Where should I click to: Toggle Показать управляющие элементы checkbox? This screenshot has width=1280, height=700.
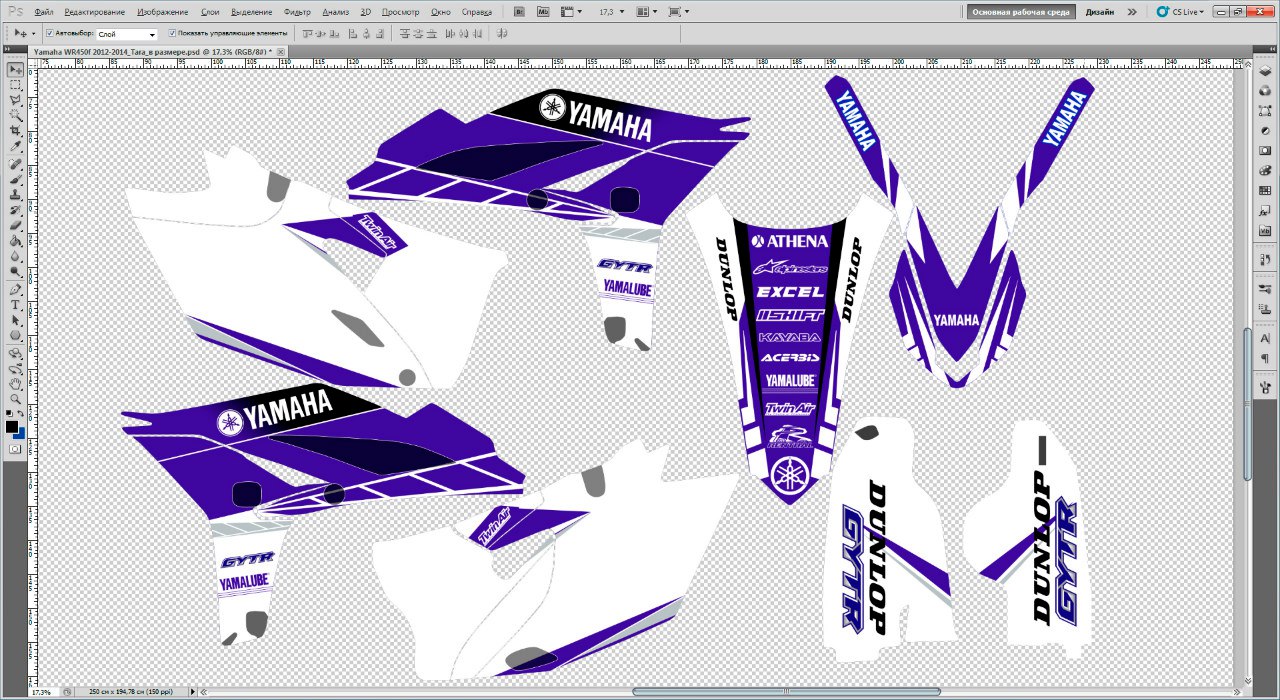coord(172,33)
